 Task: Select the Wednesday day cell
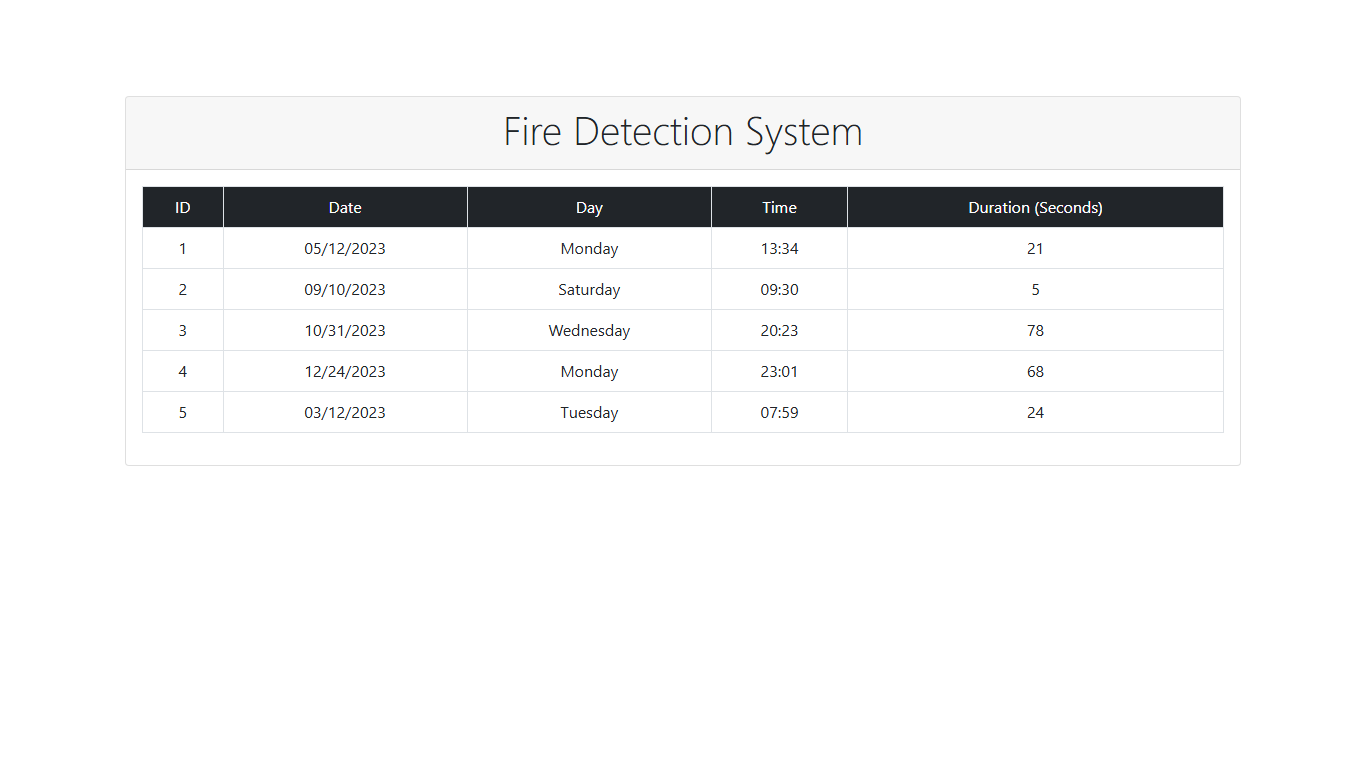[x=589, y=330]
